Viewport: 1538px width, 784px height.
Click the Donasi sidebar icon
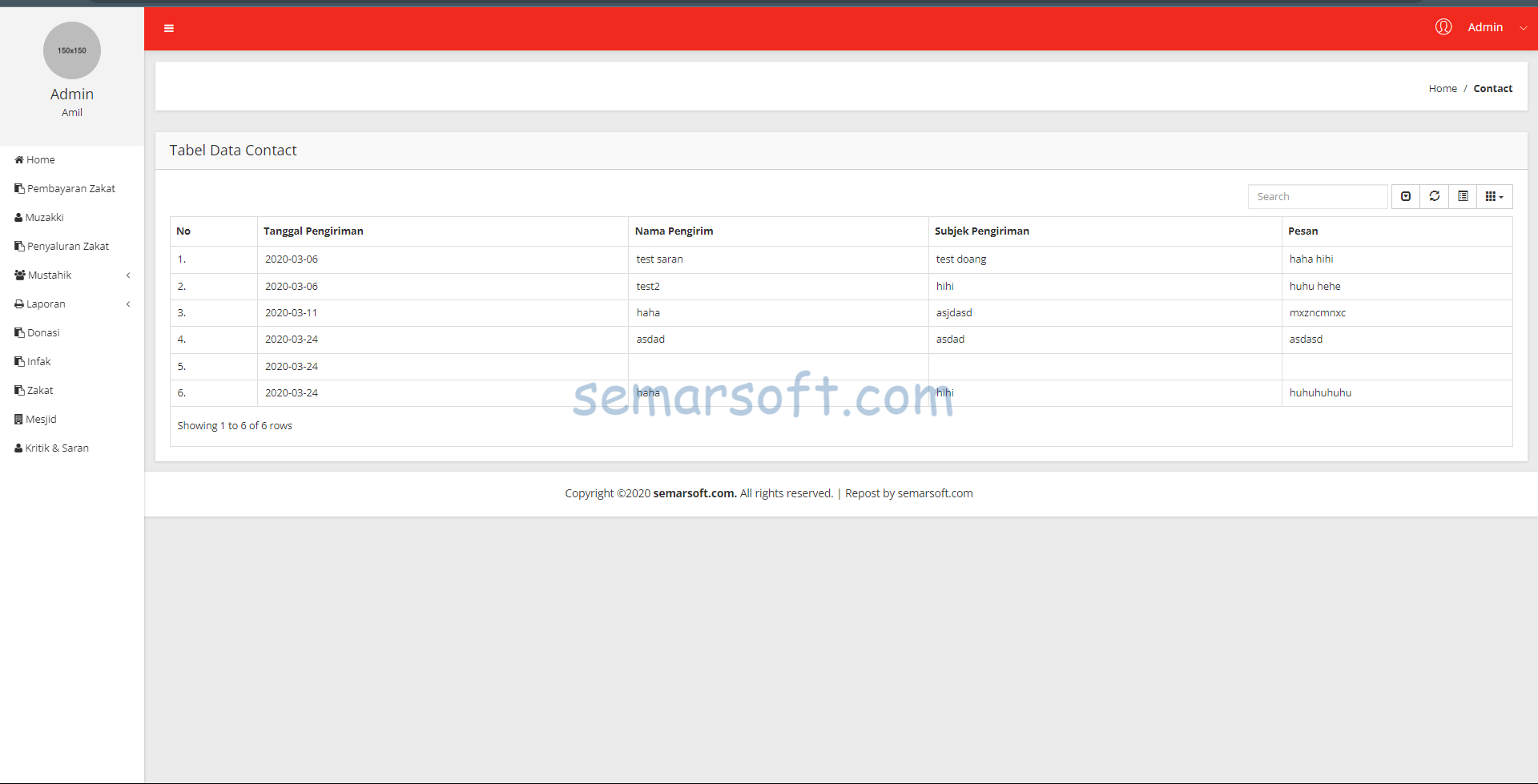tap(18, 332)
